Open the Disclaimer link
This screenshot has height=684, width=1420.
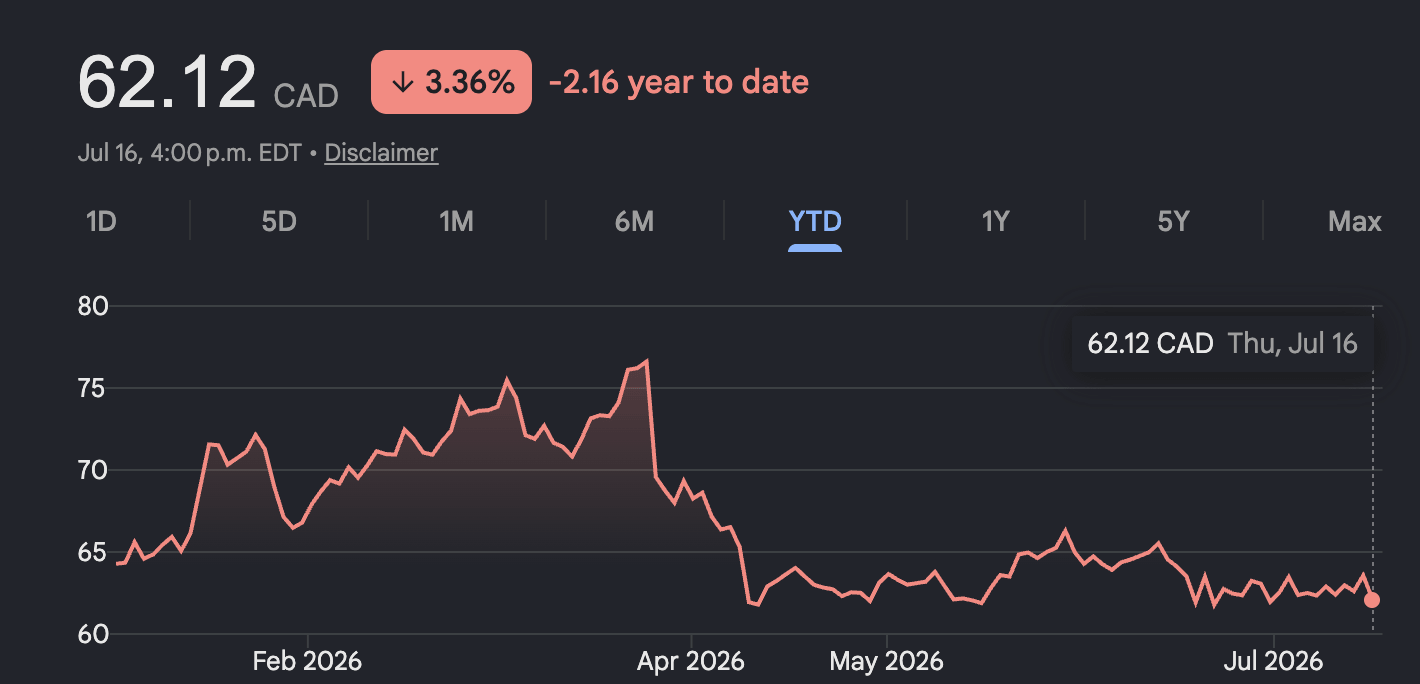[x=381, y=153]
